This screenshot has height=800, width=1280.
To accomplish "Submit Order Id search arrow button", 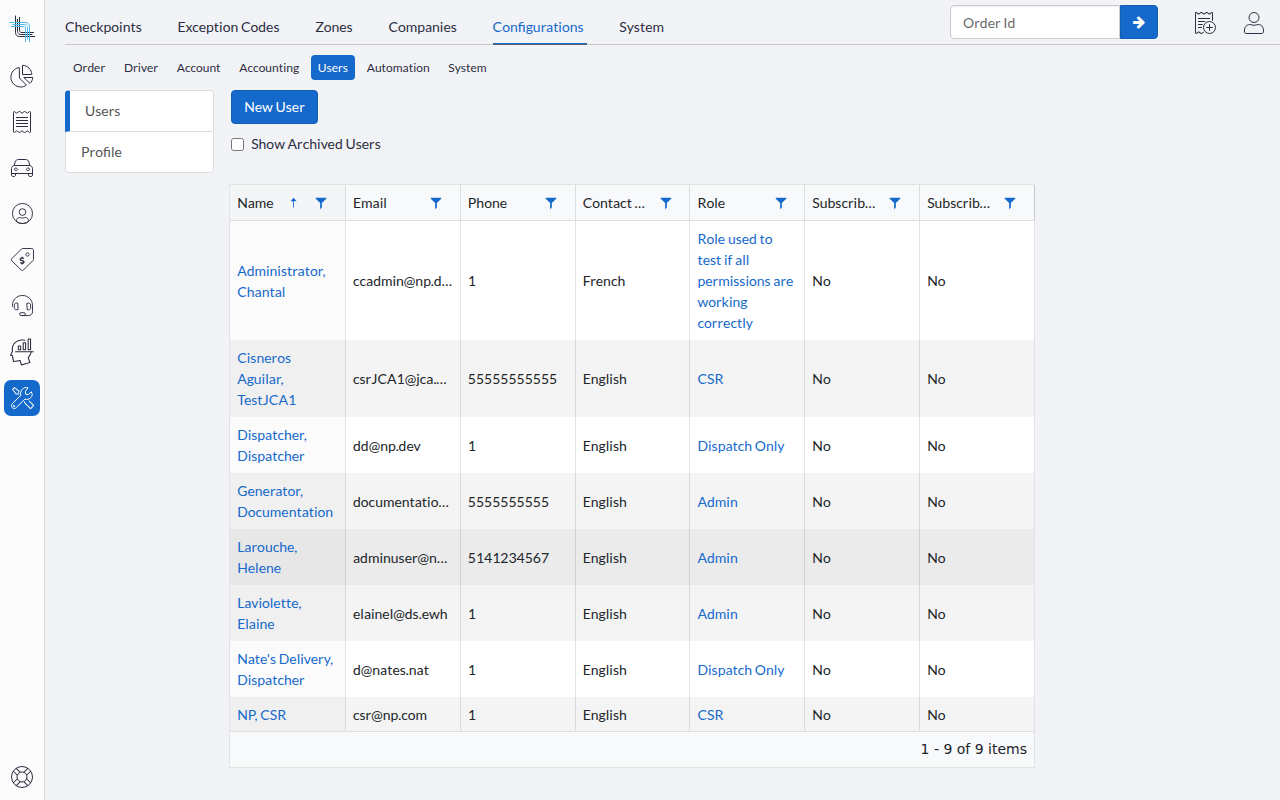I will 1139,22.
